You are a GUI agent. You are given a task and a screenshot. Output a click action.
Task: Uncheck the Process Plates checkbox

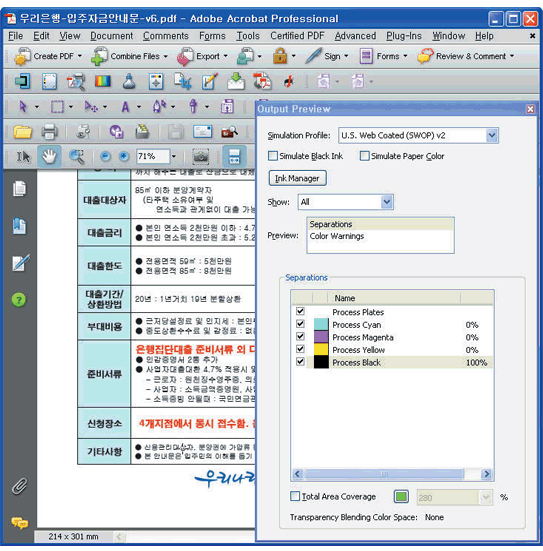[300, 311]
